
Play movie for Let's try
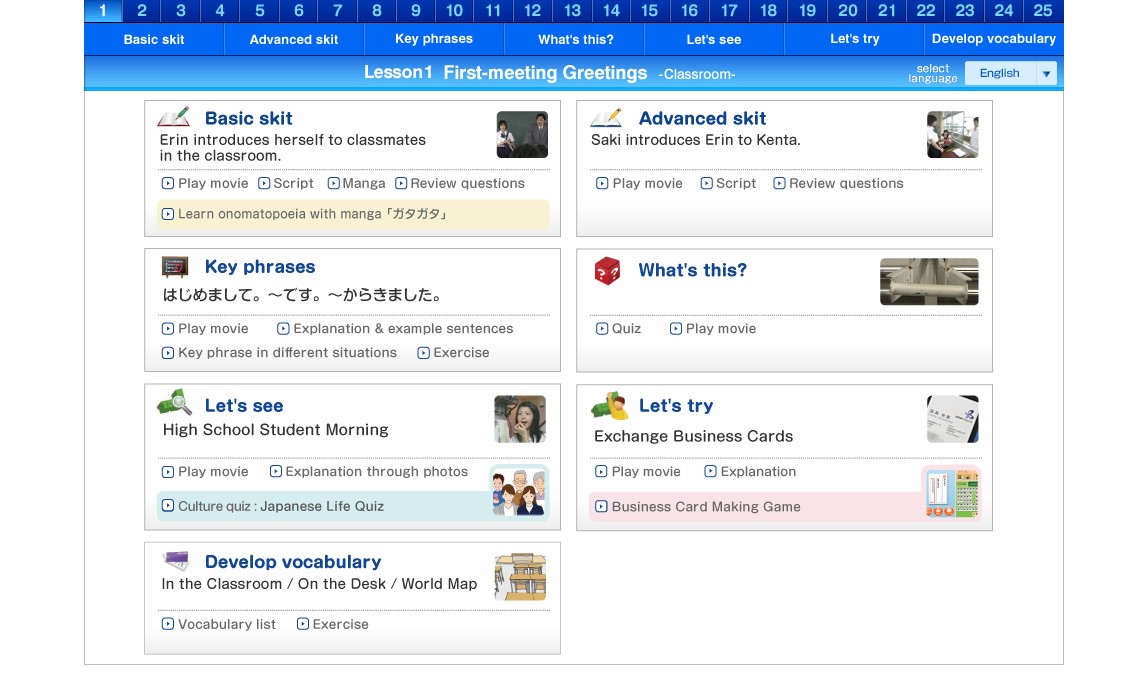click(x=638, y=471)
